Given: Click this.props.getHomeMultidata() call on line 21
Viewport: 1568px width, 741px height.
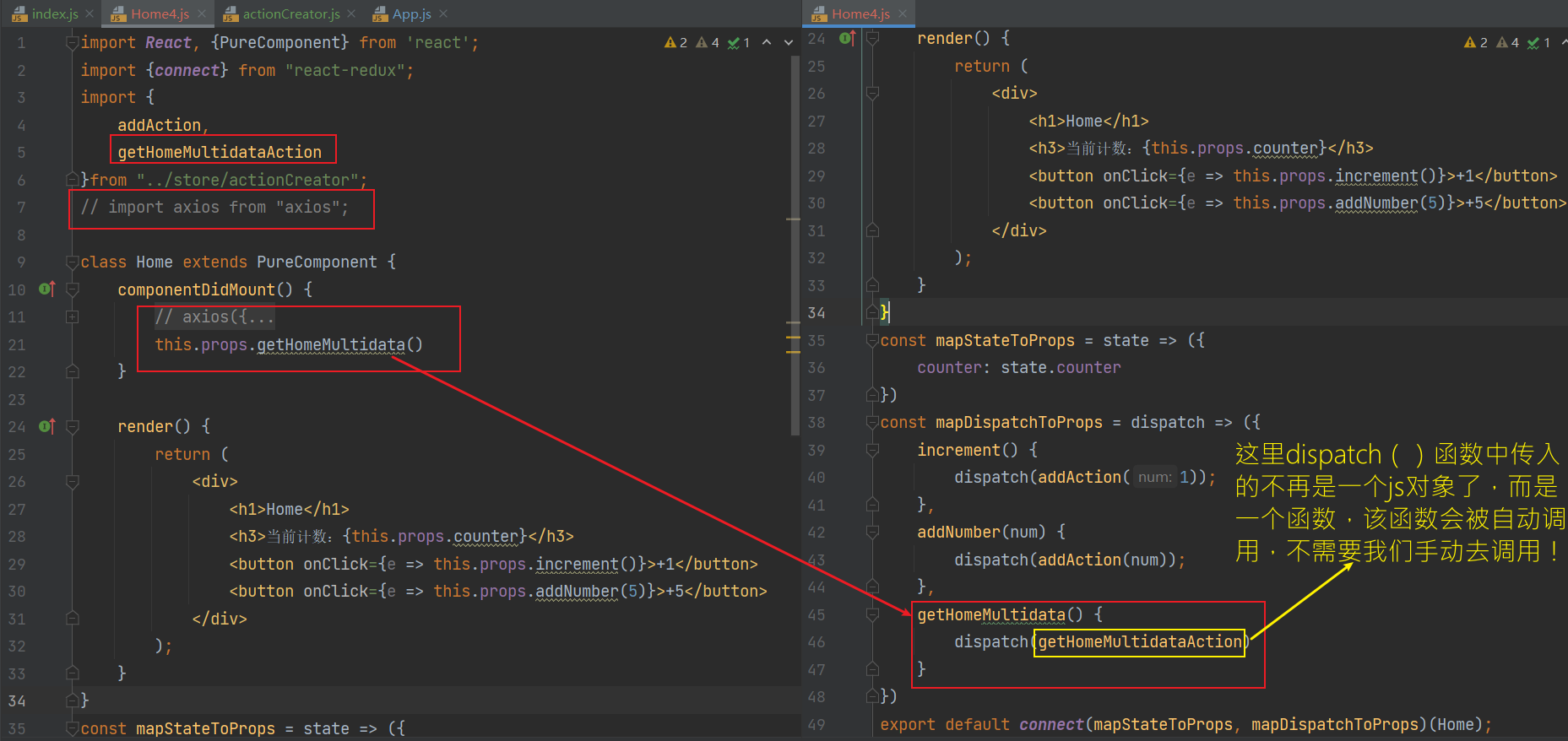Looking at the screenshot, I should tap(289, 344).
